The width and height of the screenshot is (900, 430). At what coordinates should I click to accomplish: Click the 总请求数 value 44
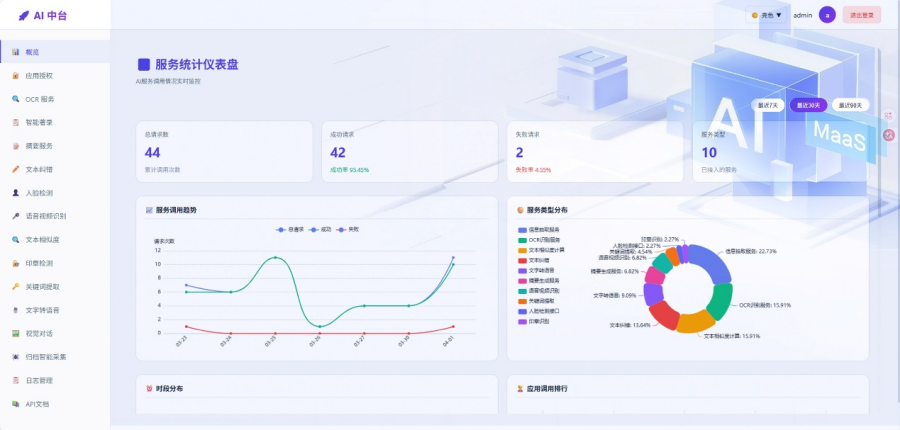pyautogui.click(x=152, y=153)
